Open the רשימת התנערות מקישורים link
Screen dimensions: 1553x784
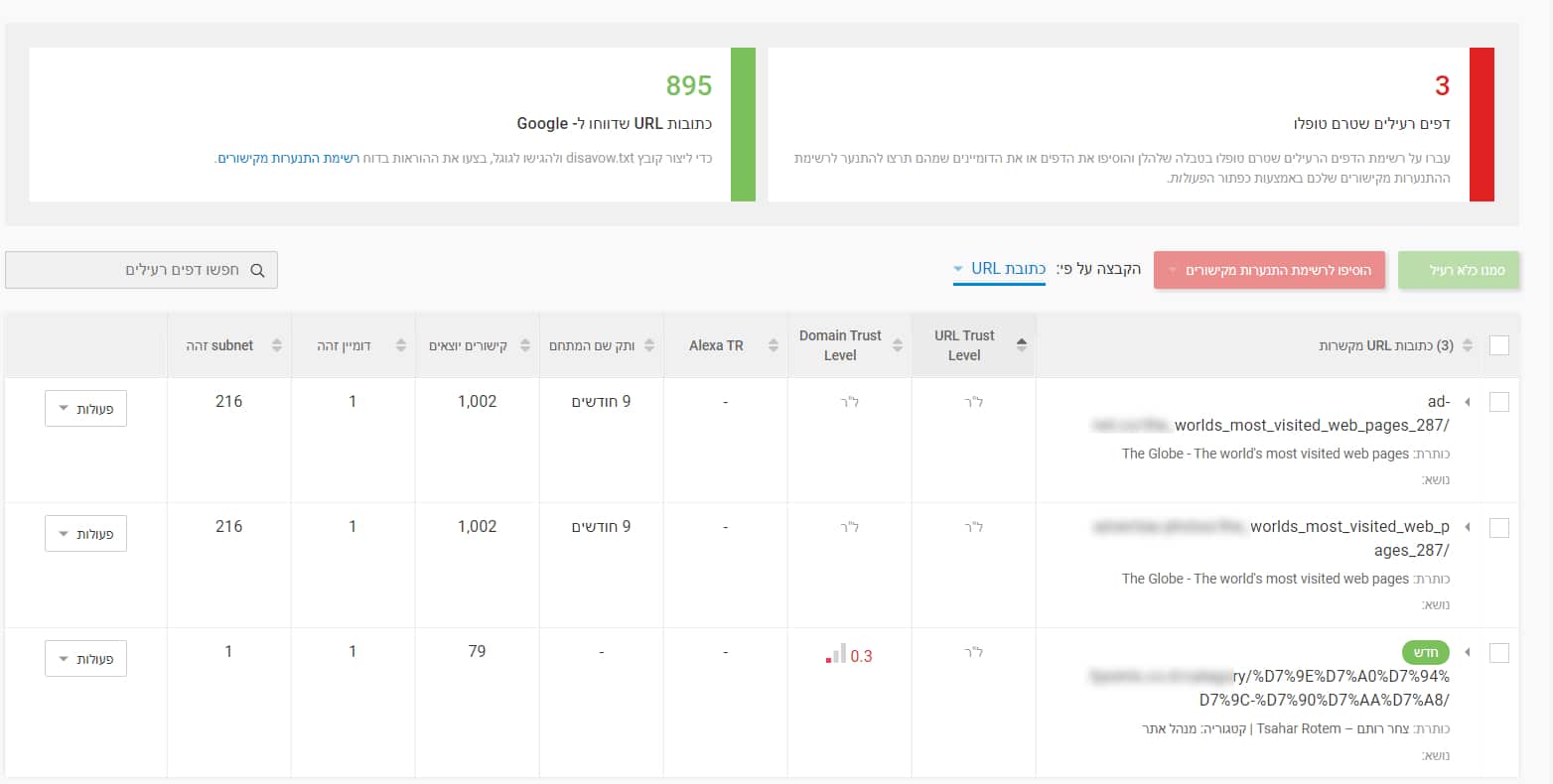point(288,158)
